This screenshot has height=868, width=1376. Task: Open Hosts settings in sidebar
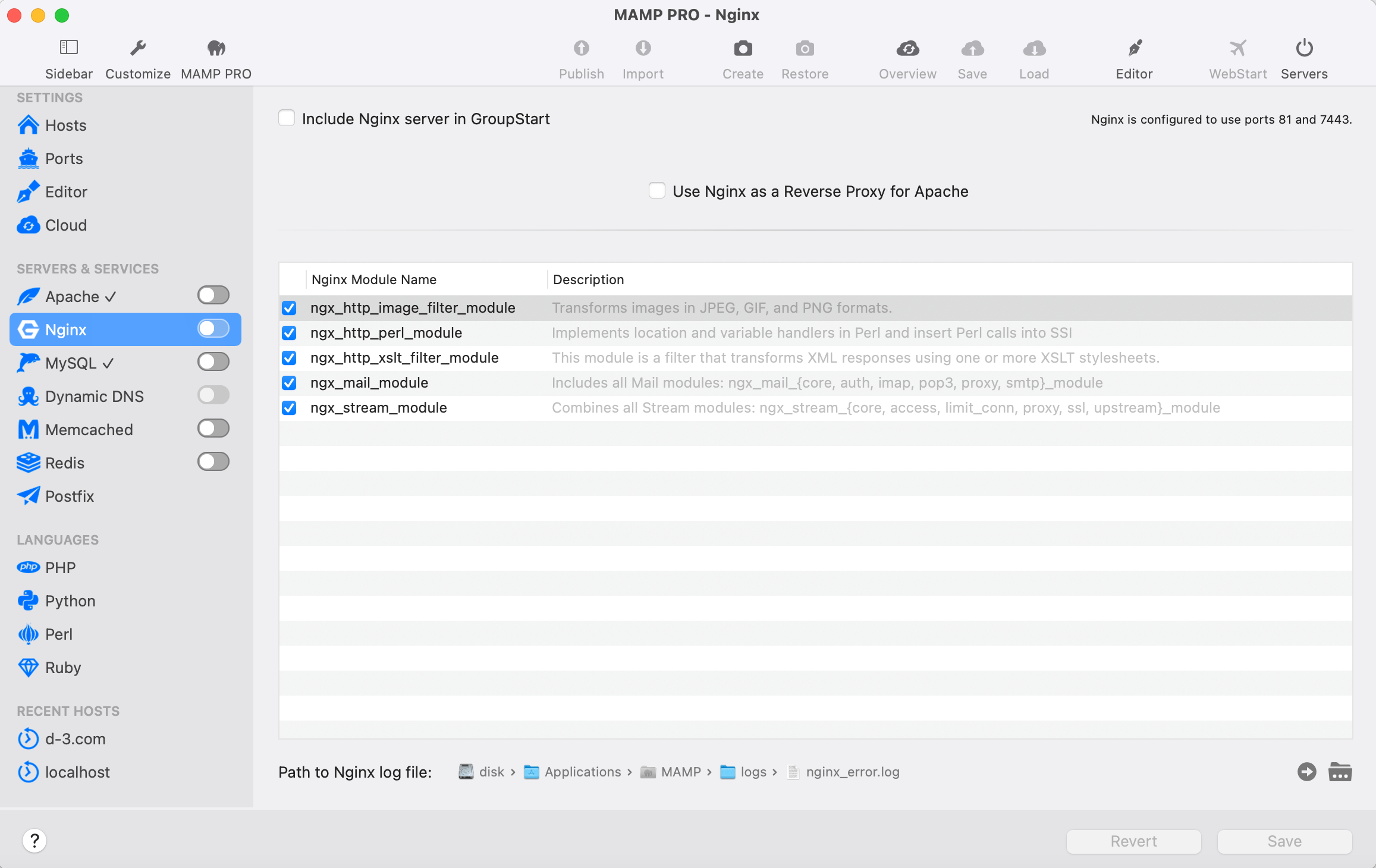125,125
